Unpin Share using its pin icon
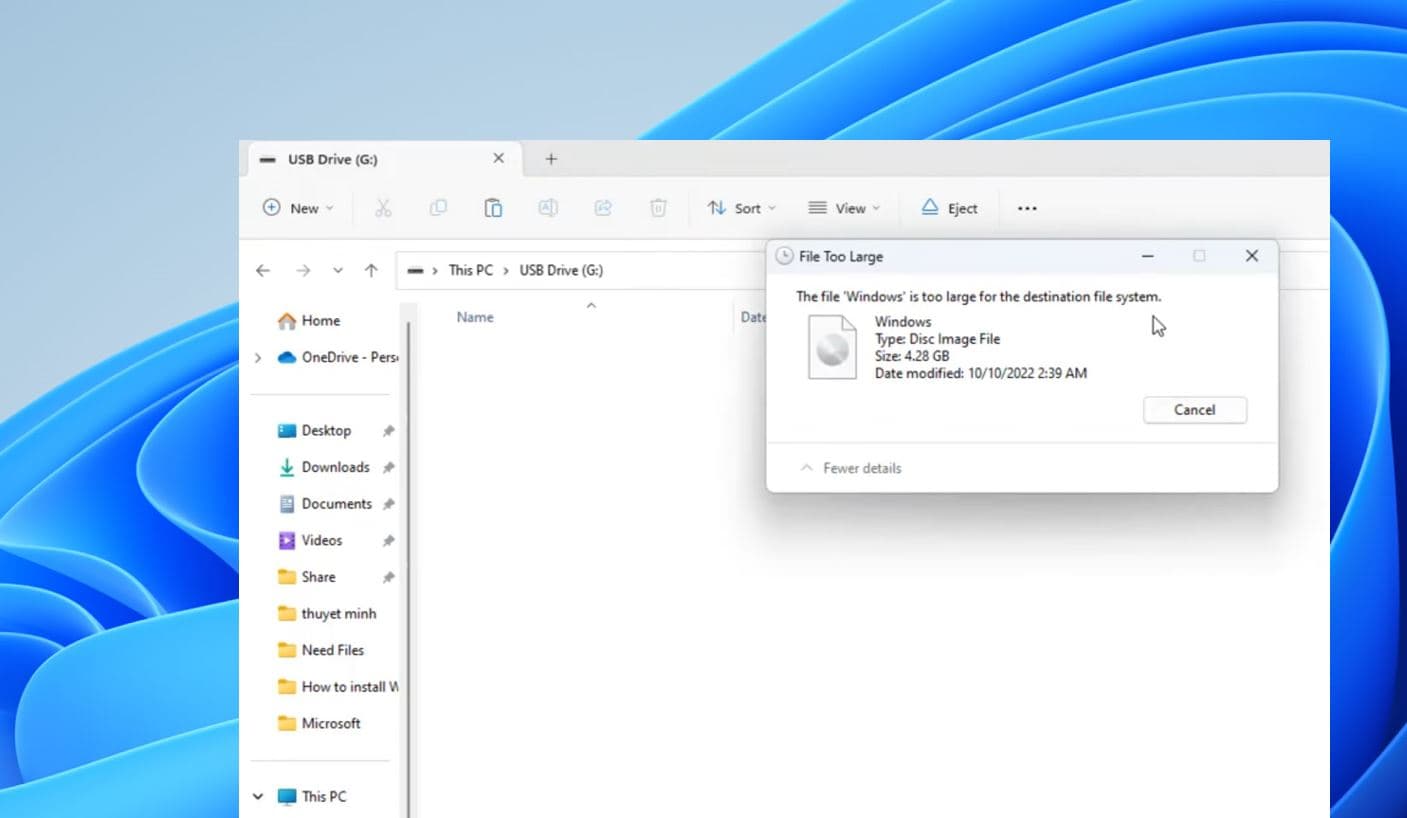The height and width of the screenshot is (818, 1407). click(x=388, y=577)
